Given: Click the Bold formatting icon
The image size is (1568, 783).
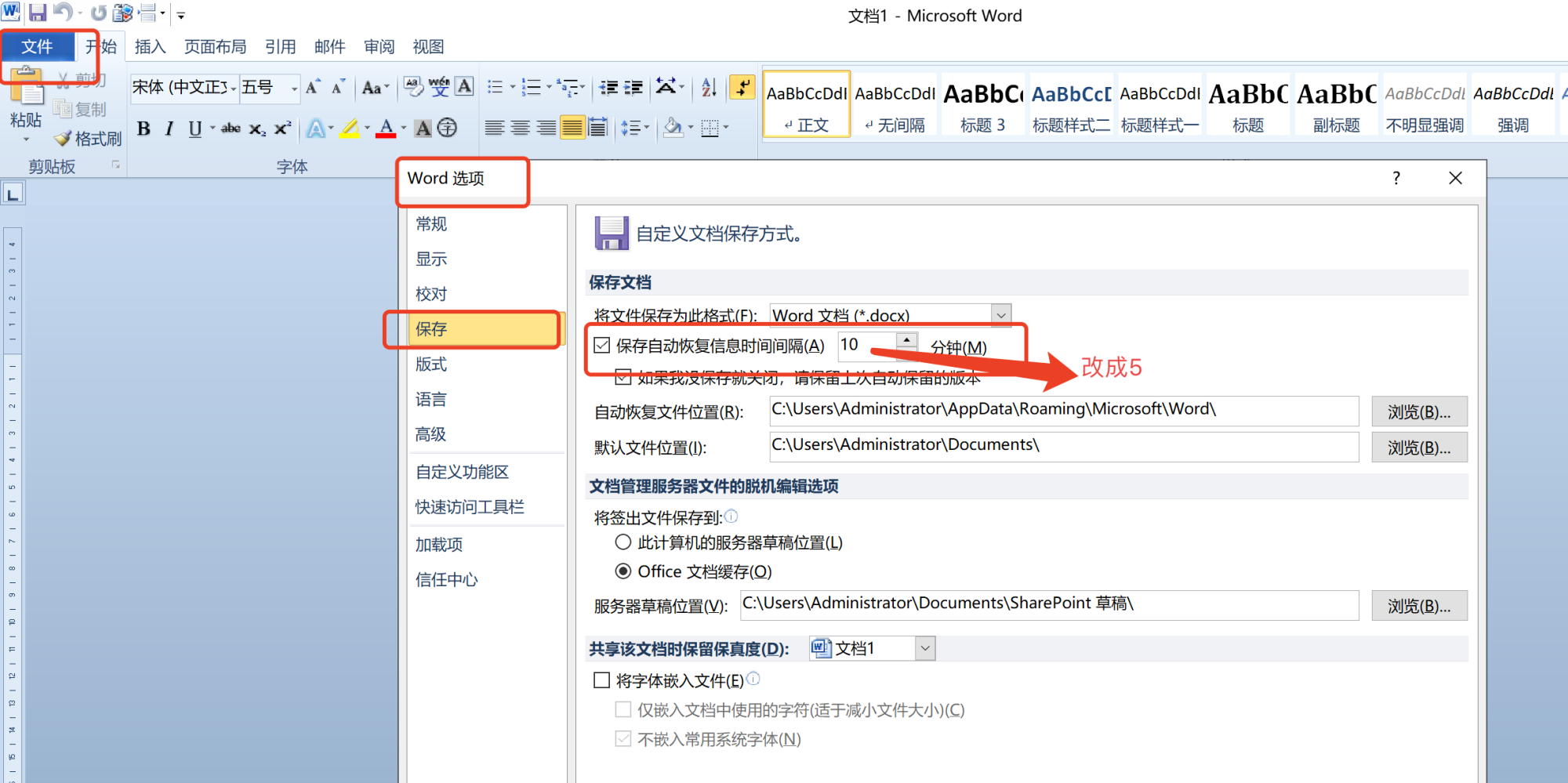Looking at the screenshot, I should click(x=143, y=129).
